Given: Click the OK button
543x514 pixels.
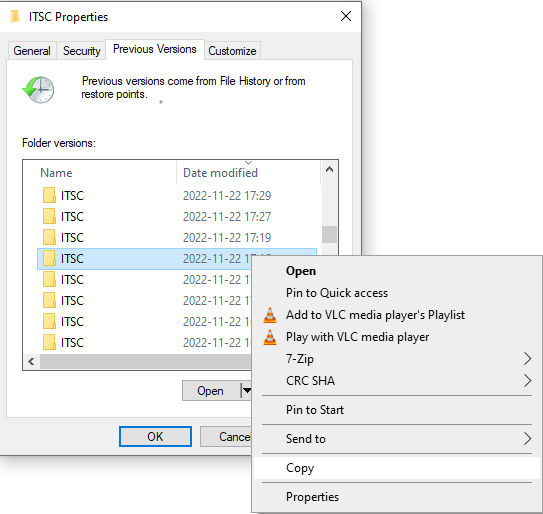Looking at the screenshot, I should tap(155, 436).
